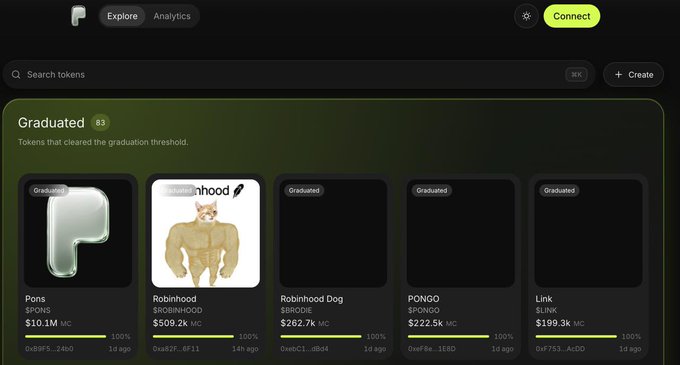This screenshot has width=680, height=365.
Task: Focus the Search tokens field
Action: (298, 75)
